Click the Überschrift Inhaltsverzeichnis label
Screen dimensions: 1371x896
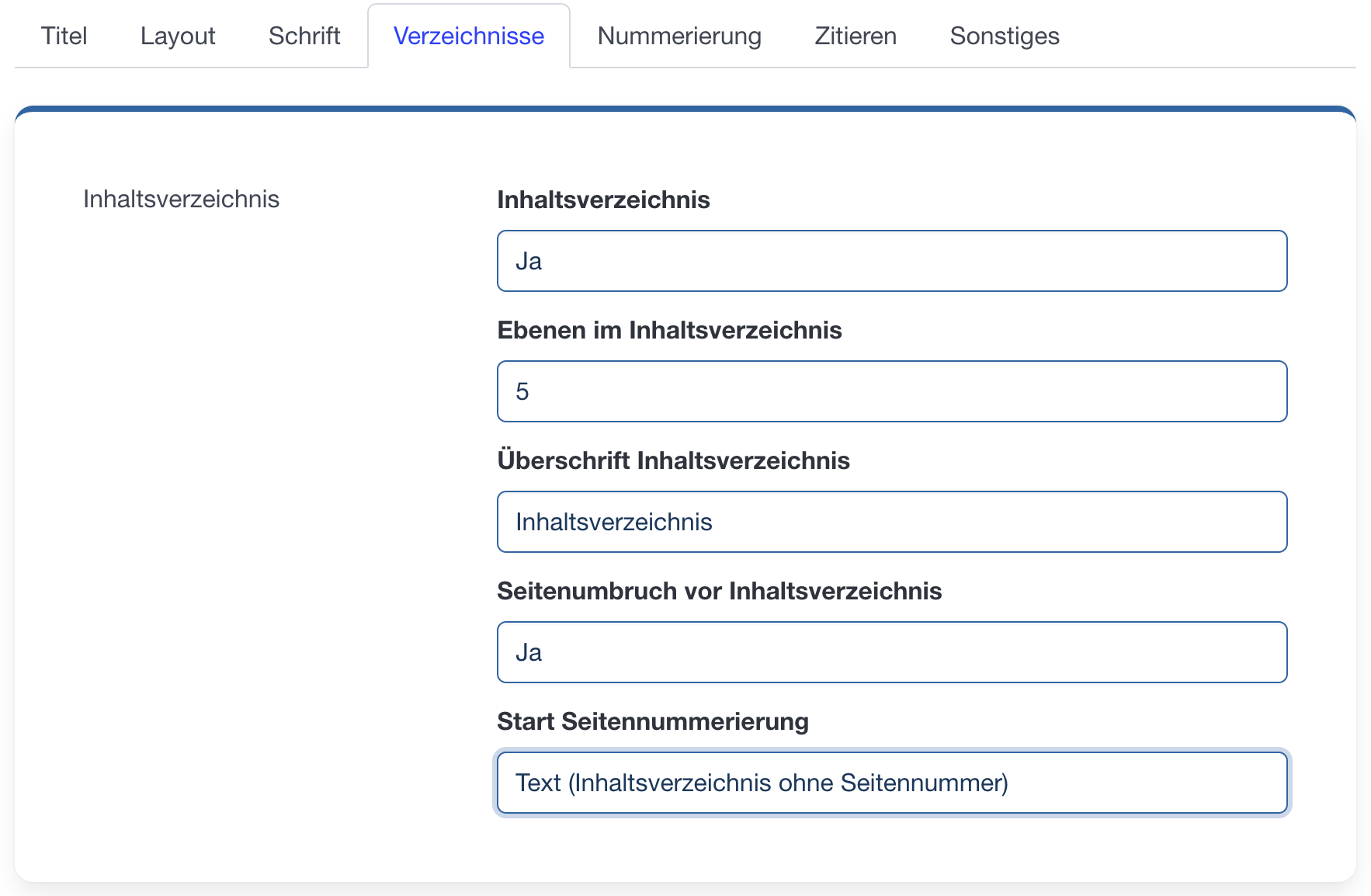[673, 460]
